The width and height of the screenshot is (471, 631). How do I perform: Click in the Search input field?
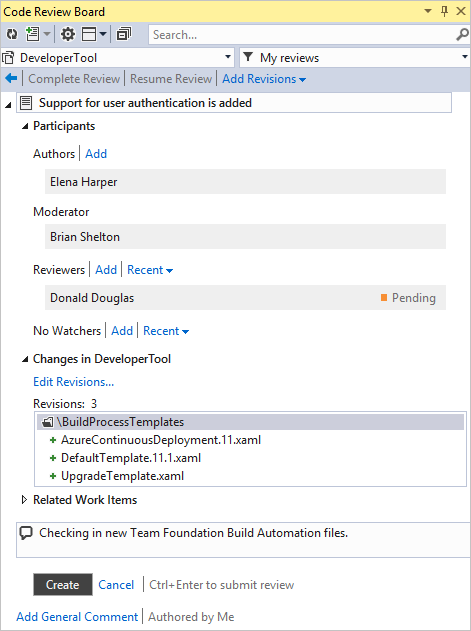[303, 35]
